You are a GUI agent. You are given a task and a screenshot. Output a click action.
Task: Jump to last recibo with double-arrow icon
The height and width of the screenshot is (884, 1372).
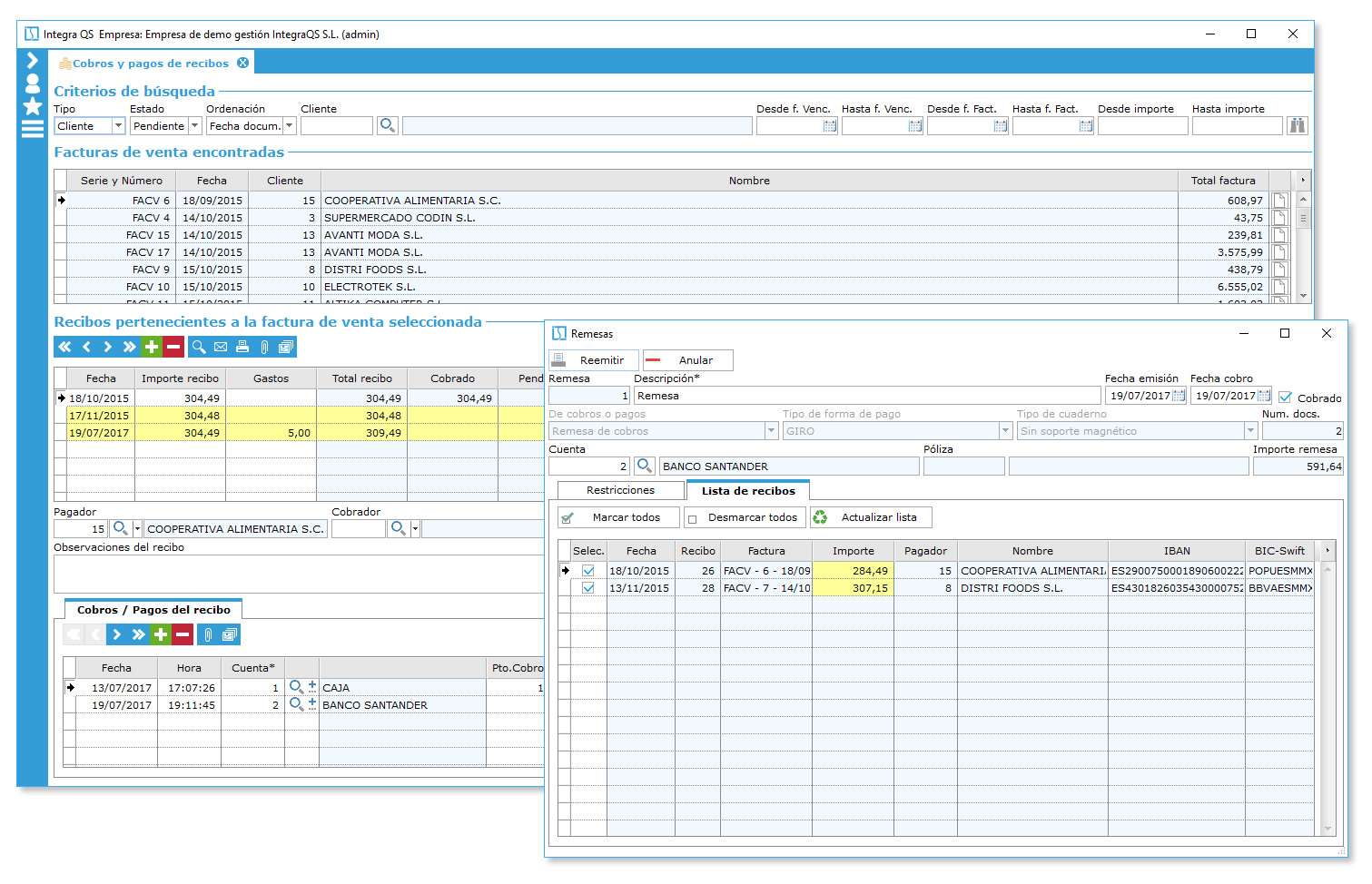[128, 347]
